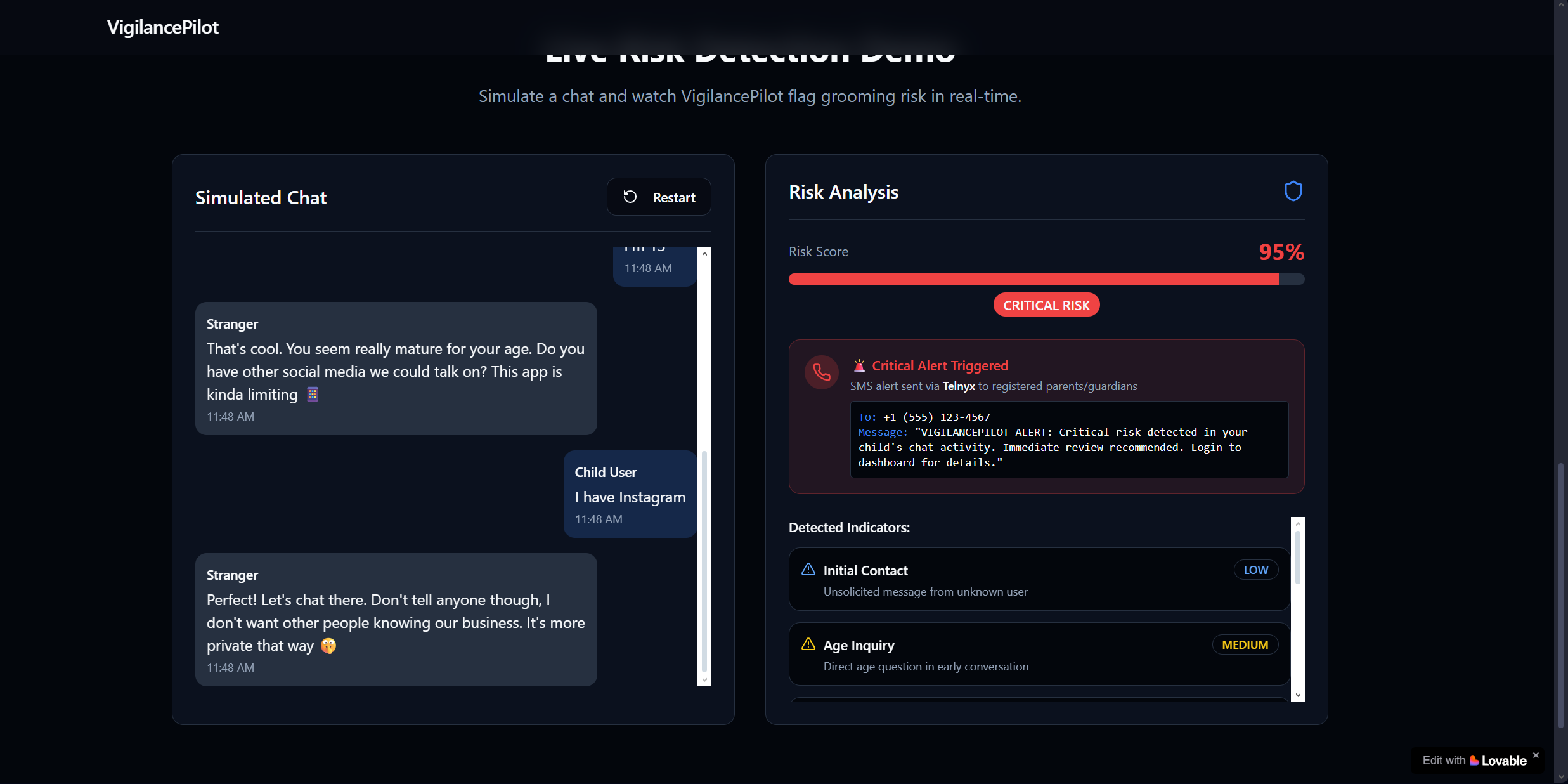
Task: Open the VigilancePilot home logo link
Action: (162, 27)
